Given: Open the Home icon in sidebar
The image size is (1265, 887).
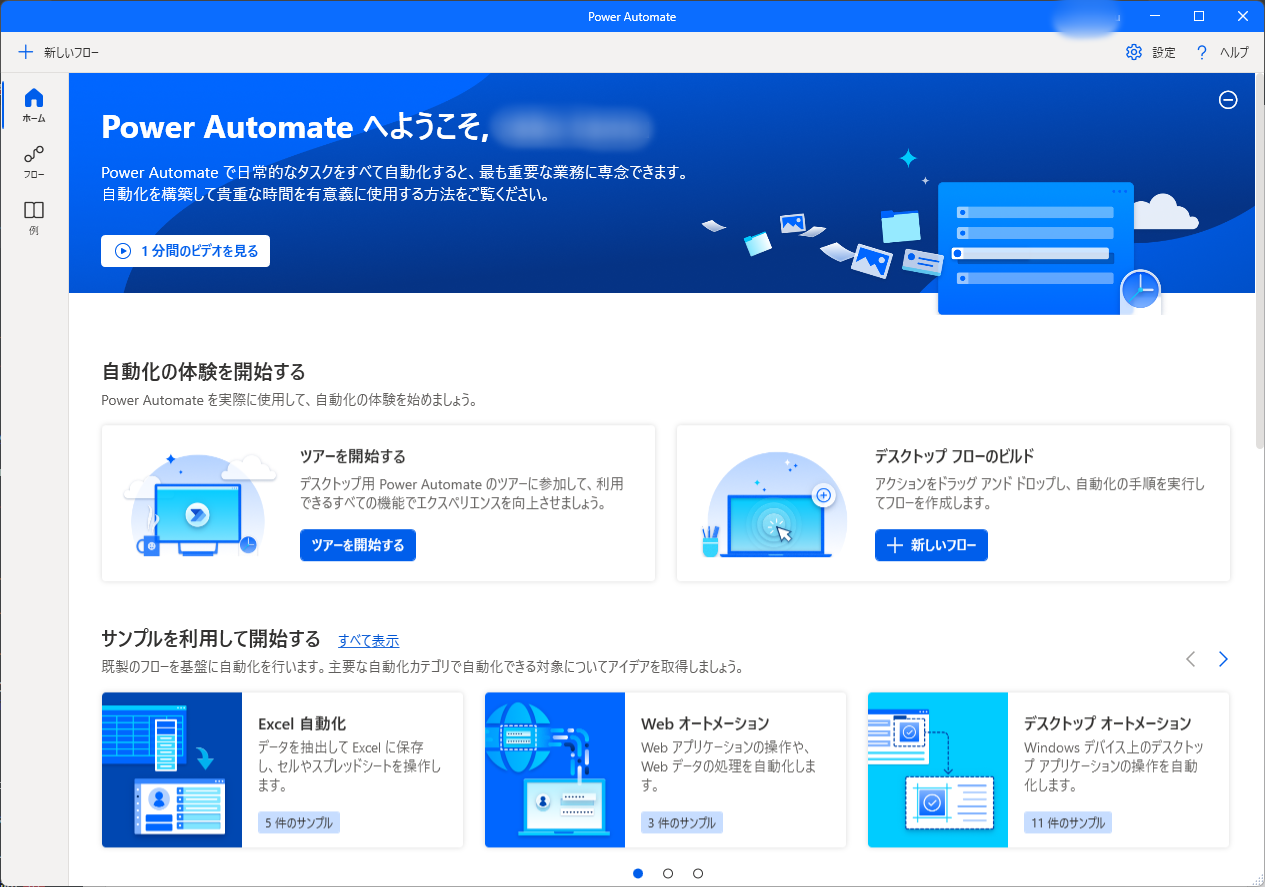Looking at the screenshot, I should 34,98.
